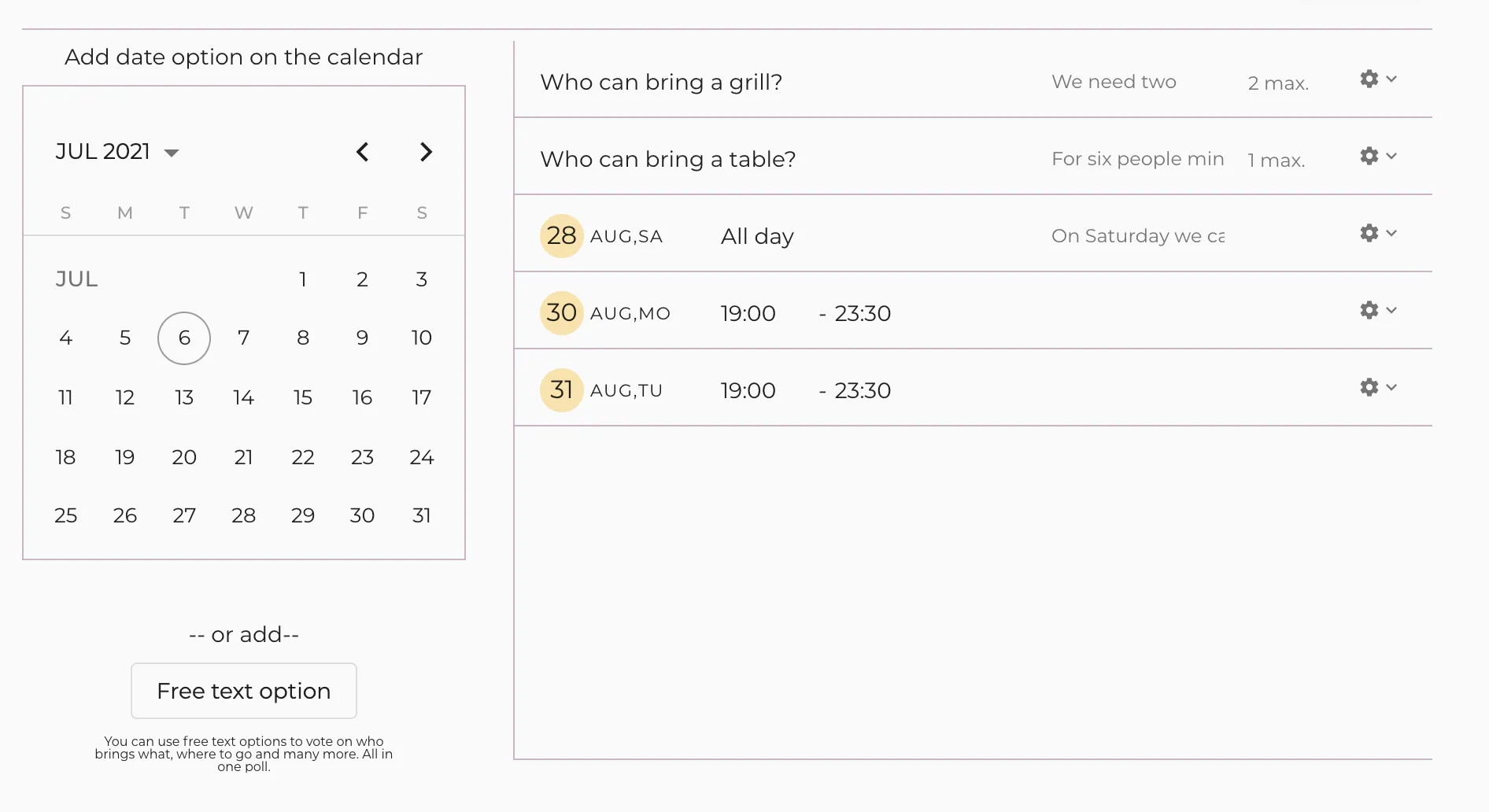Change the 19:00 start time for 30 Aug

[748, 313]
